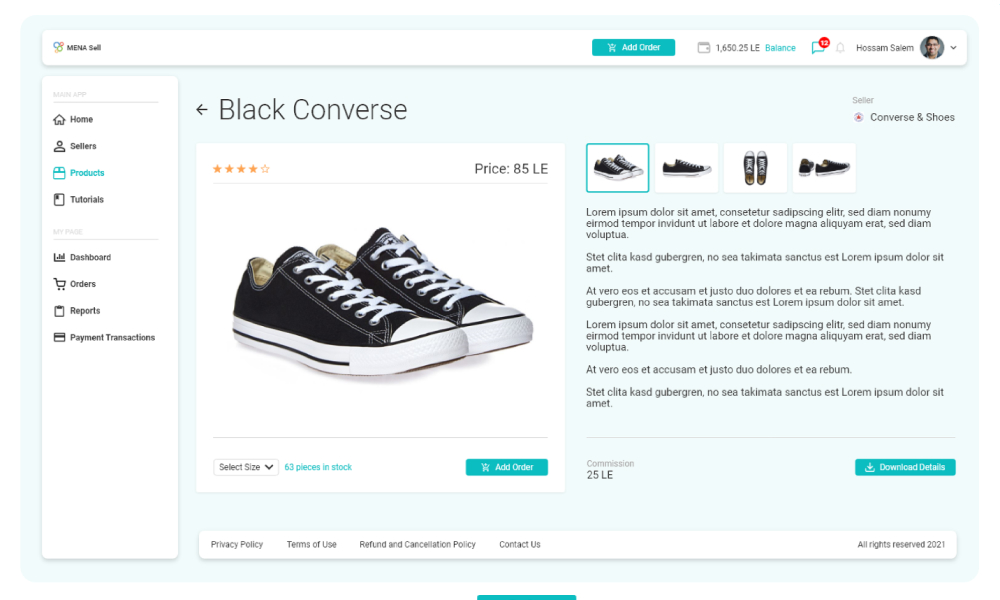Open Refund and Cancellation Policy link

tap(417, 545)
